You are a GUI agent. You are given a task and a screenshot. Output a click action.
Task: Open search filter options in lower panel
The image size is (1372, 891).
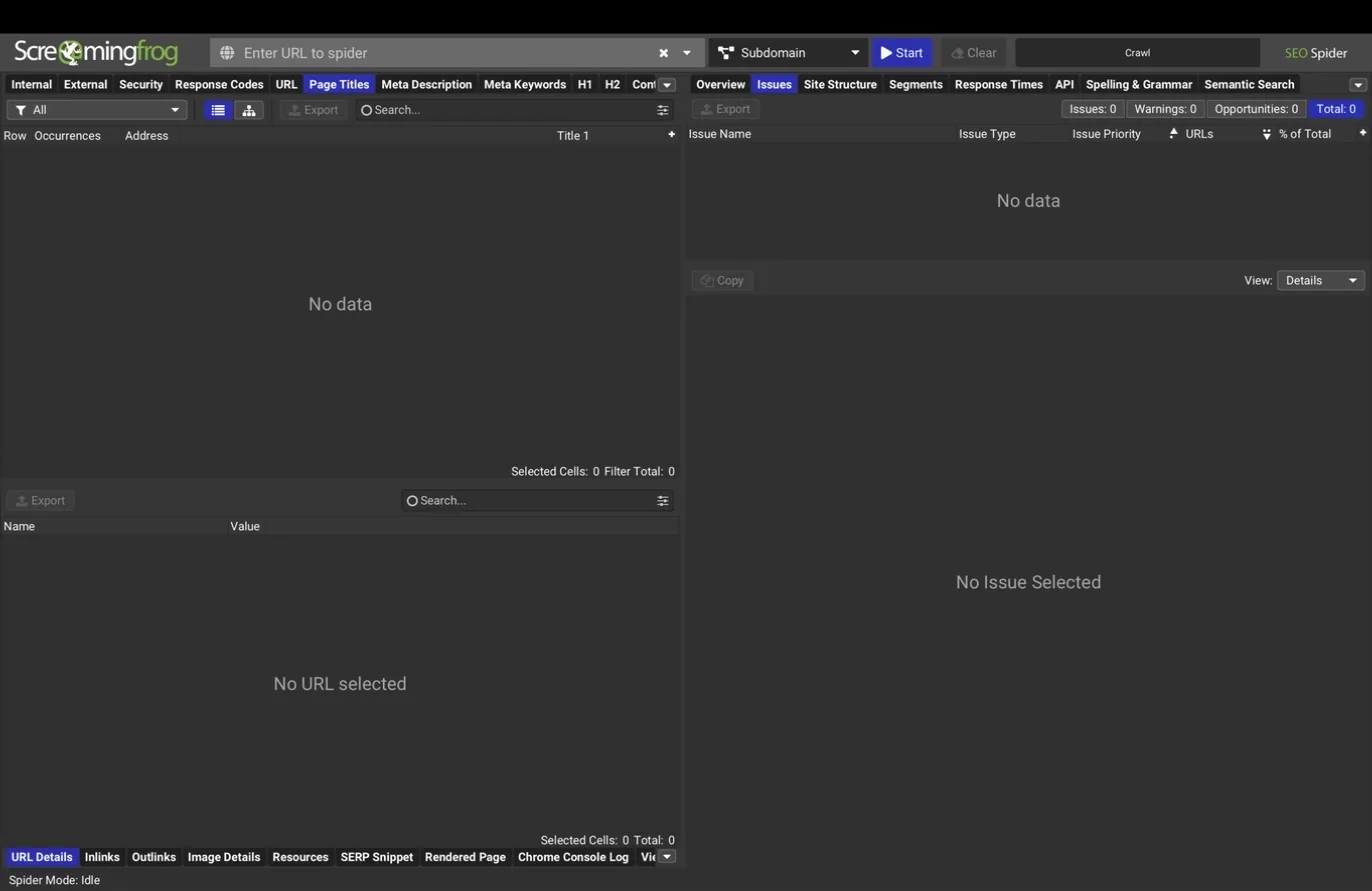[662, 500]
